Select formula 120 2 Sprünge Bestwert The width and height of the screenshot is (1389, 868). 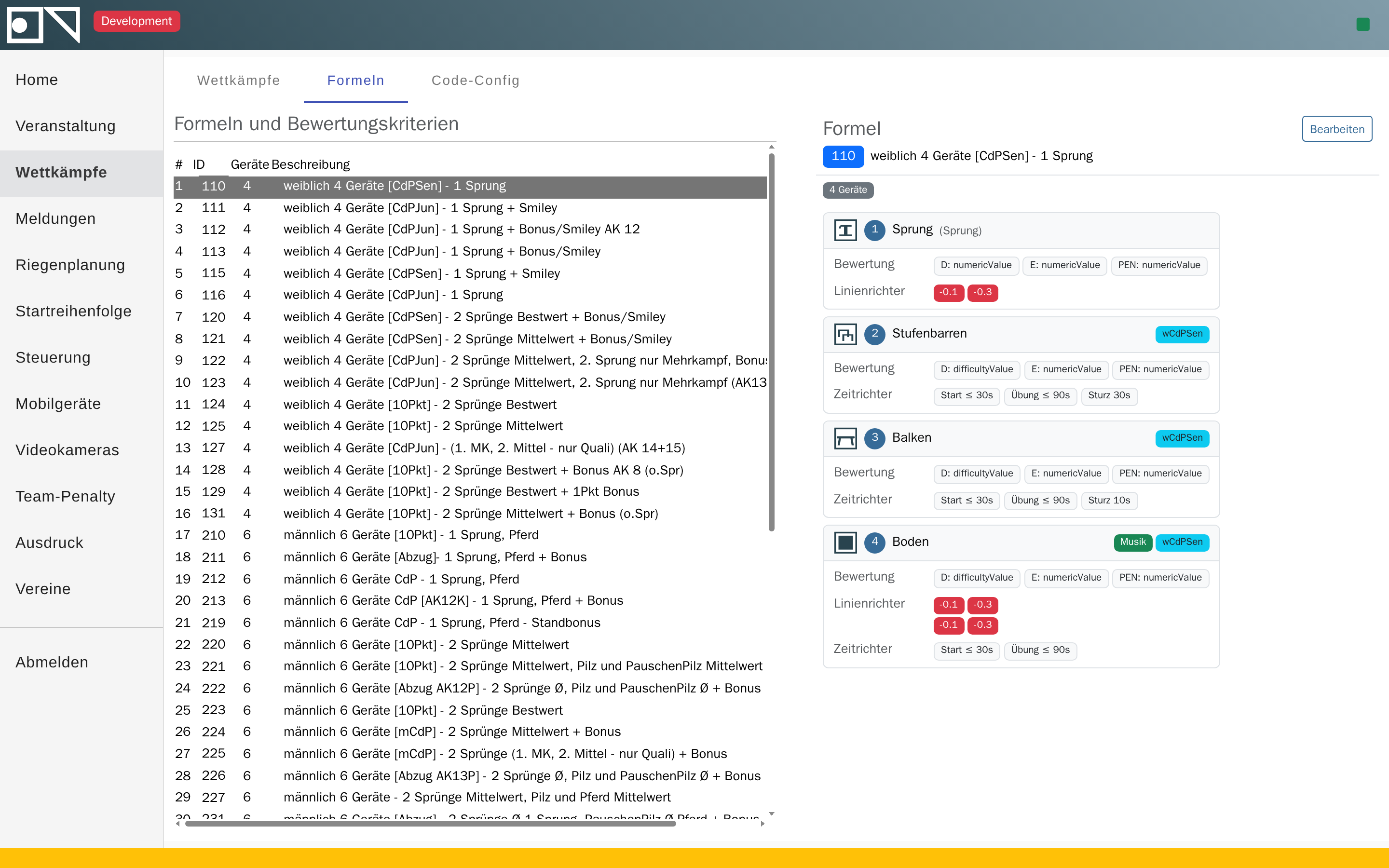click(x=470, y=317)
